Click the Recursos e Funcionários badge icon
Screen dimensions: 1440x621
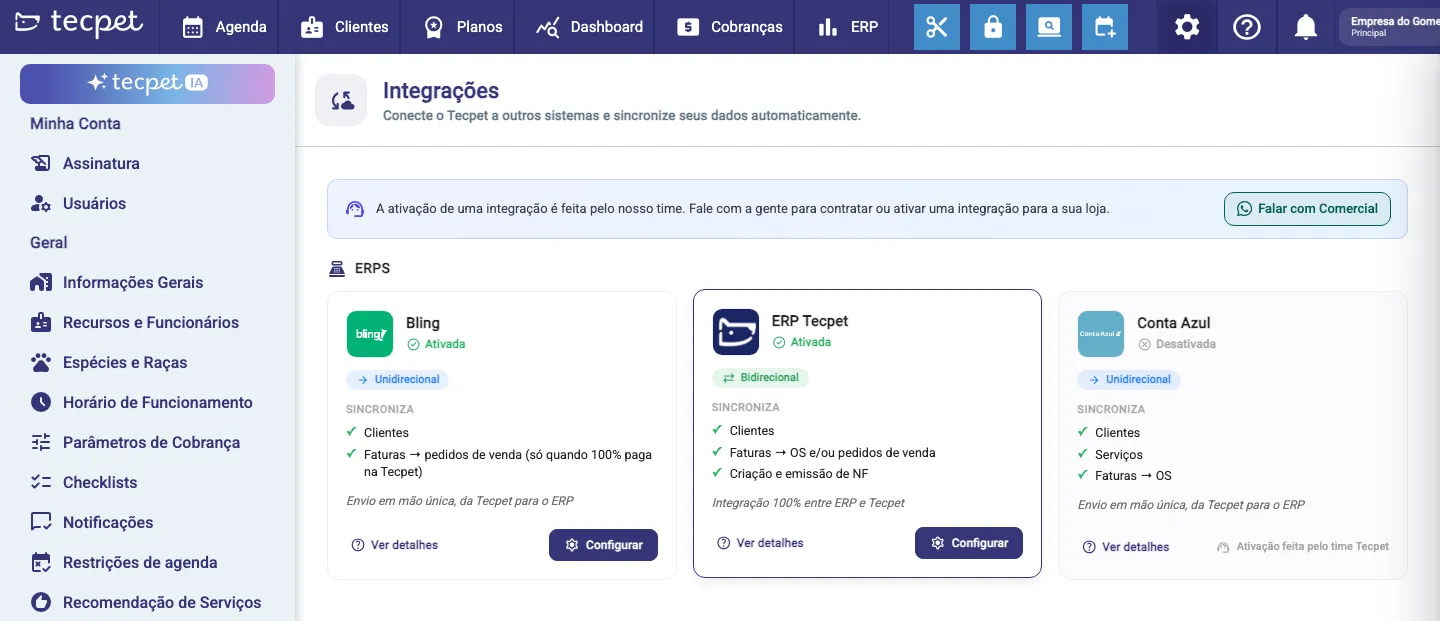[41, 323]
